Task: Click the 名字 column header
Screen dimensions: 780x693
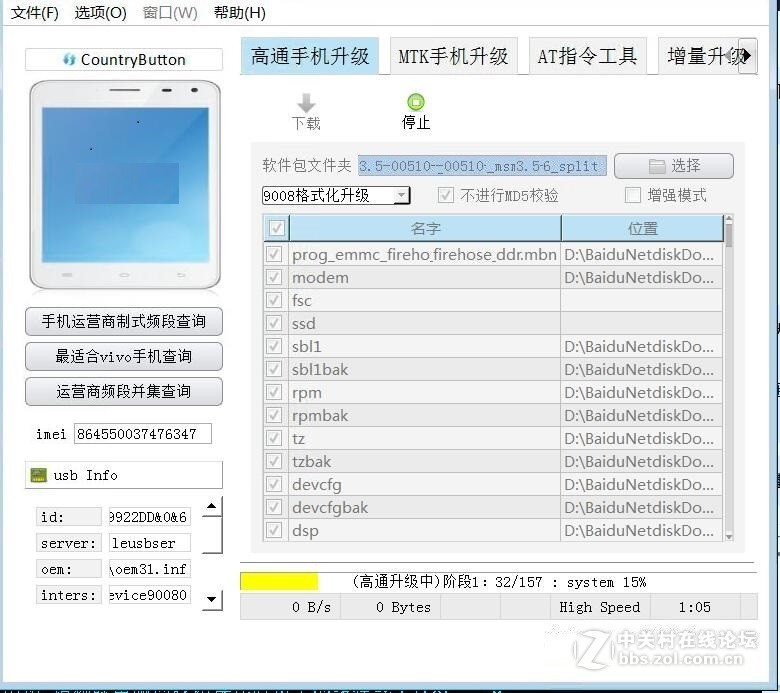Action: [425, 228]
